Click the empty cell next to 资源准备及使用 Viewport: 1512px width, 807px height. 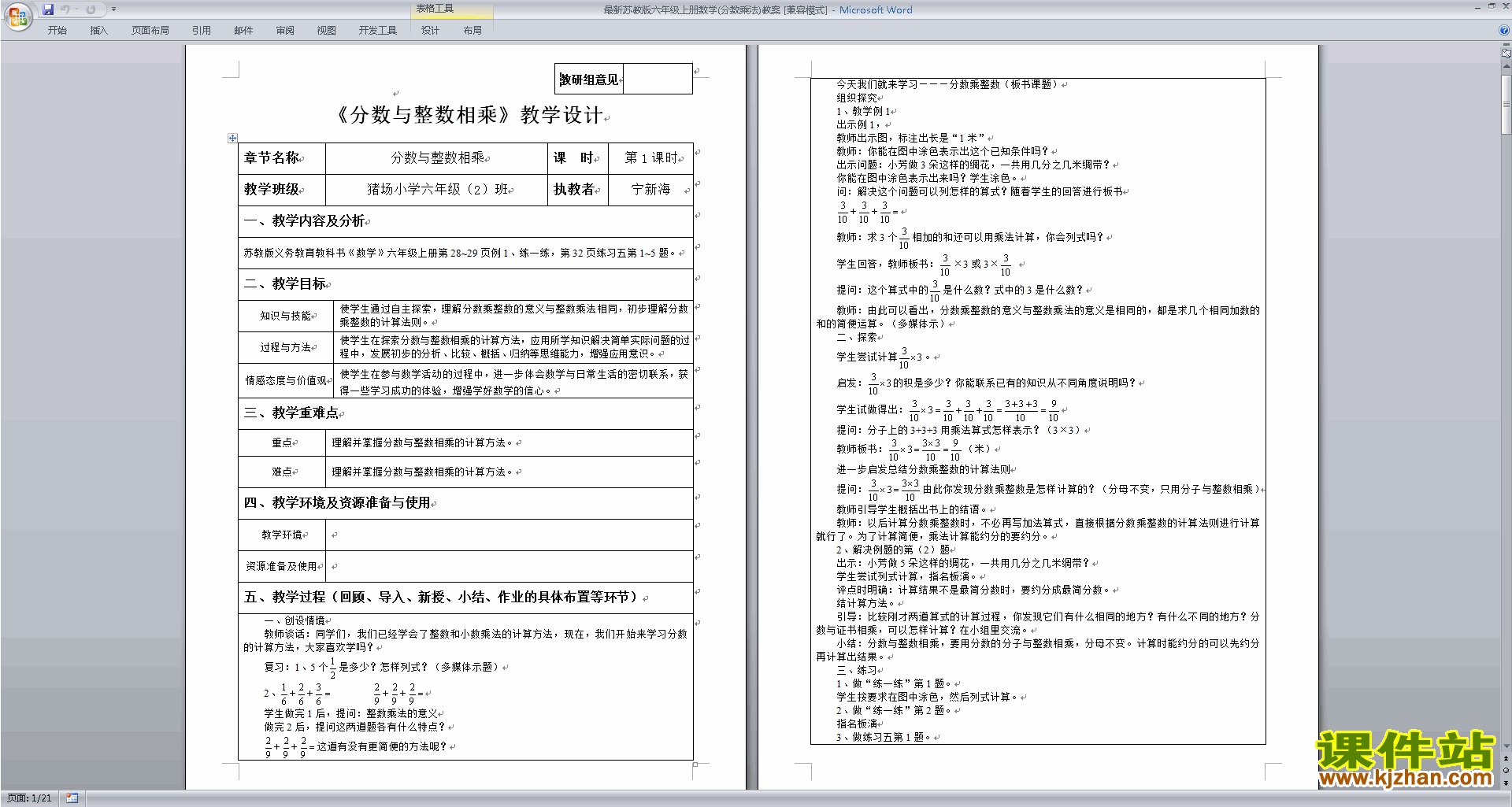(509, 566)
